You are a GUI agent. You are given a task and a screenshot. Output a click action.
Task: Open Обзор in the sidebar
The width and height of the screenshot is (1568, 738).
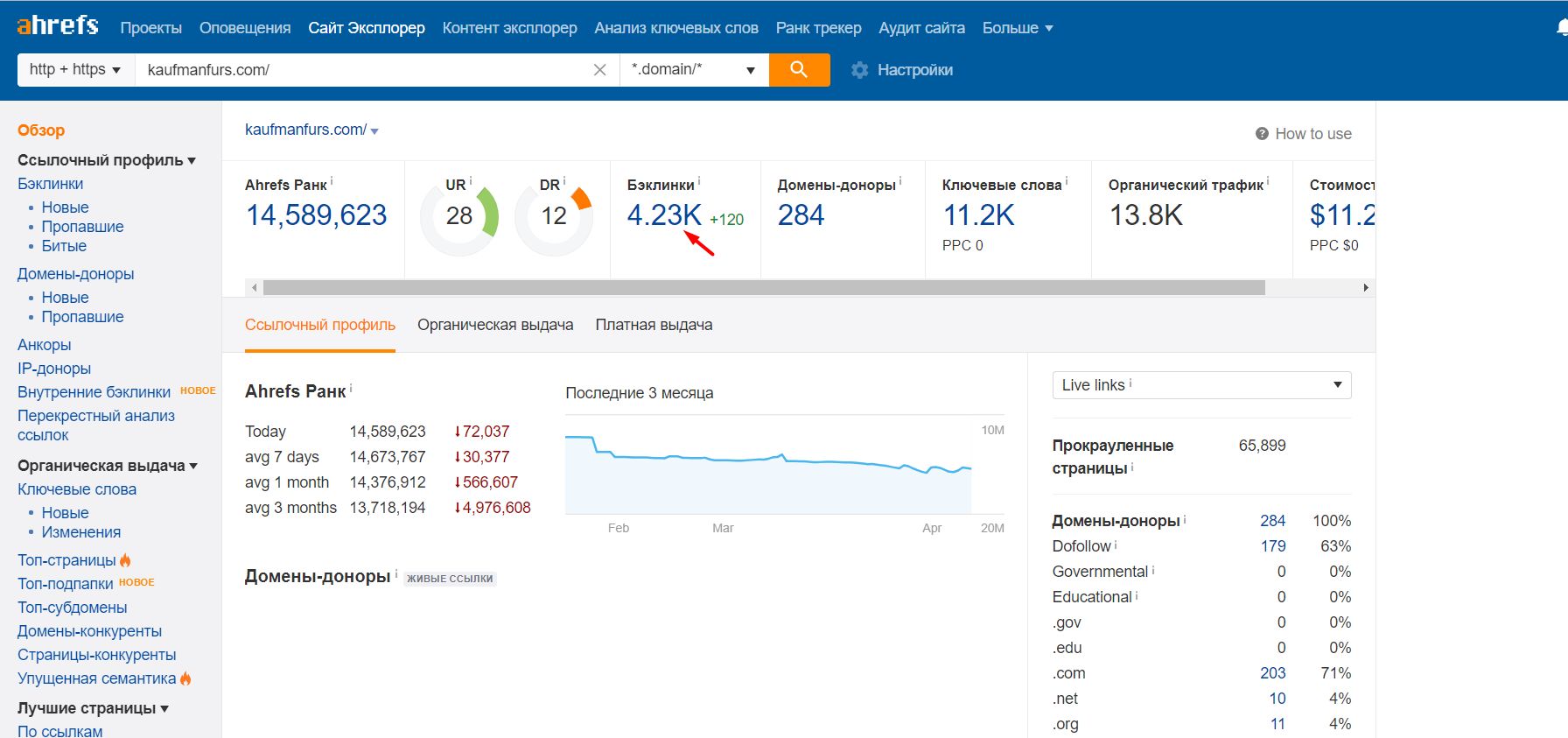click(41, 130)
